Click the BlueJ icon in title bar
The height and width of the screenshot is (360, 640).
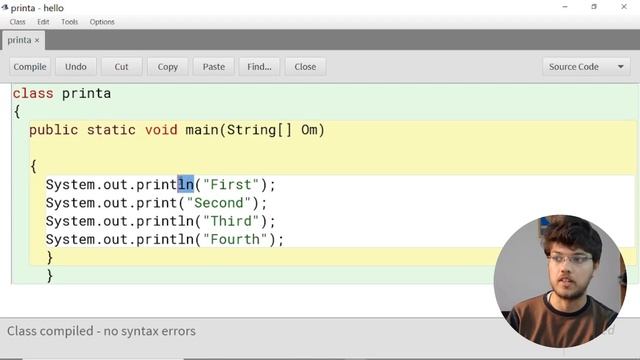[x=5, y=7]
